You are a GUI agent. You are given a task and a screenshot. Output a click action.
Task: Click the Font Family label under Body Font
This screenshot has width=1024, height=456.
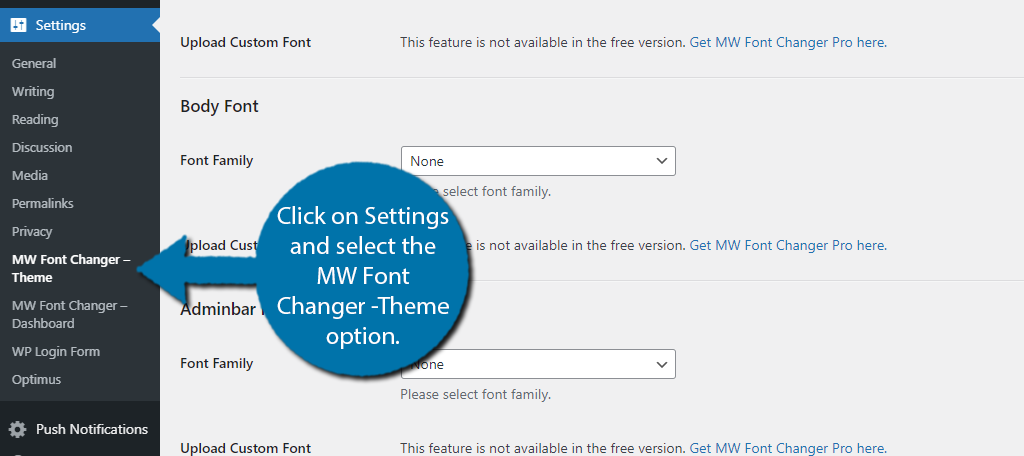(x=217, y=160)
